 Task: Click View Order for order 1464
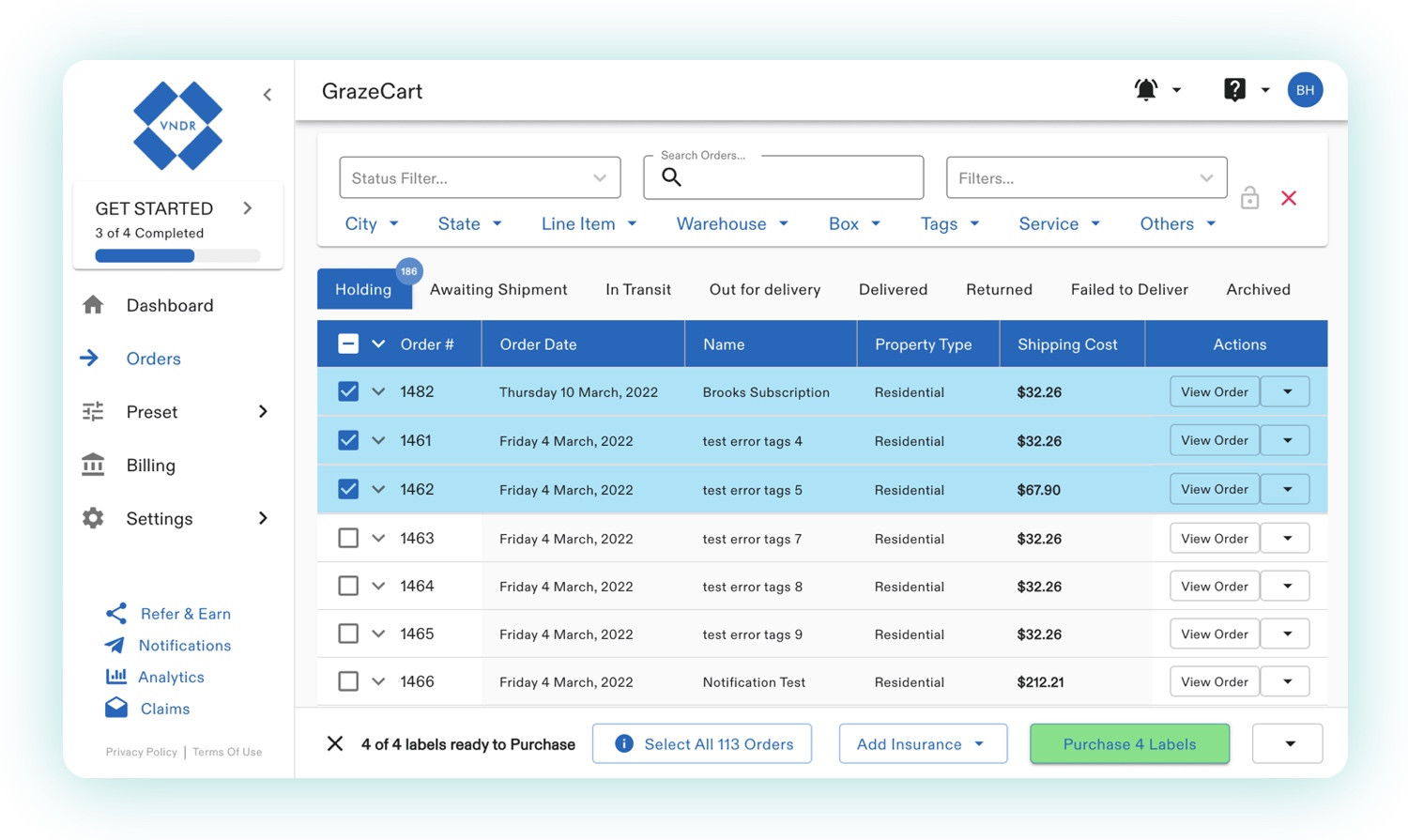coord(1215,586)
